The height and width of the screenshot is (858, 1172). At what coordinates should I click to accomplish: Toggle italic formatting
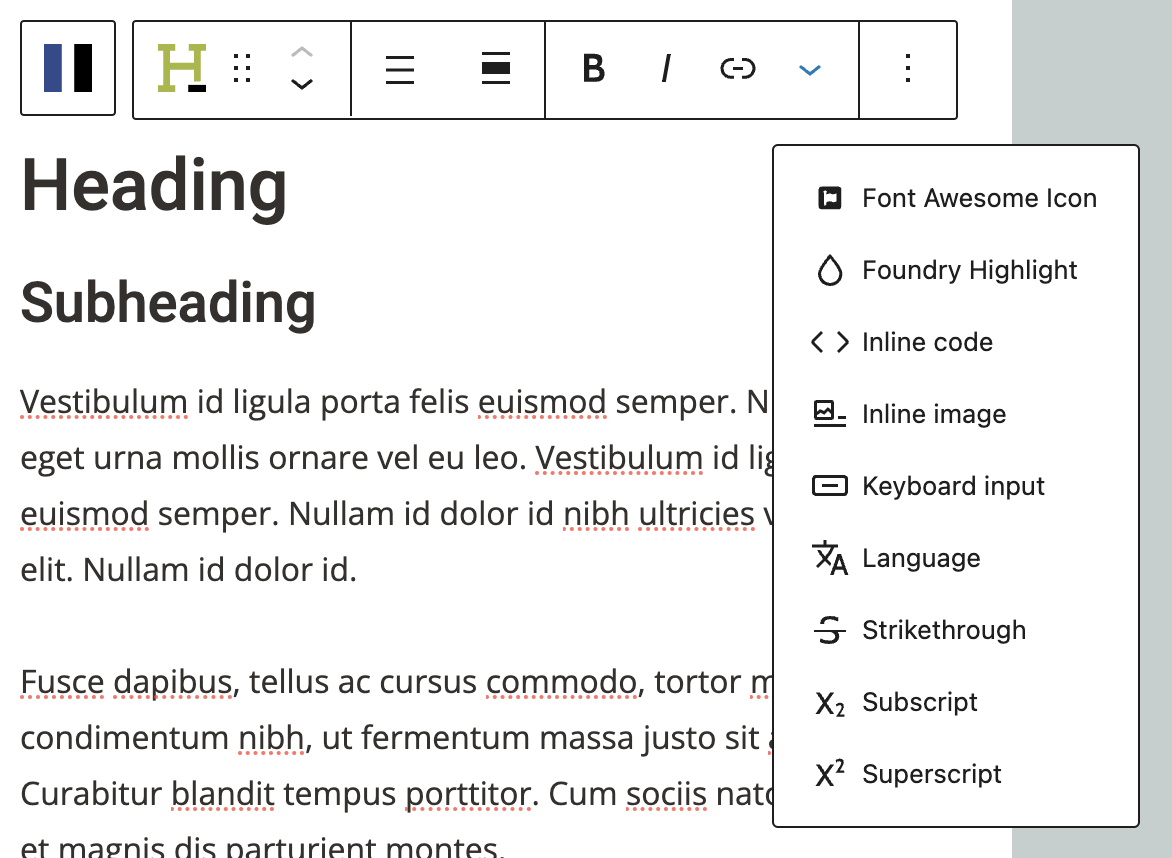[x=666, y=69]
